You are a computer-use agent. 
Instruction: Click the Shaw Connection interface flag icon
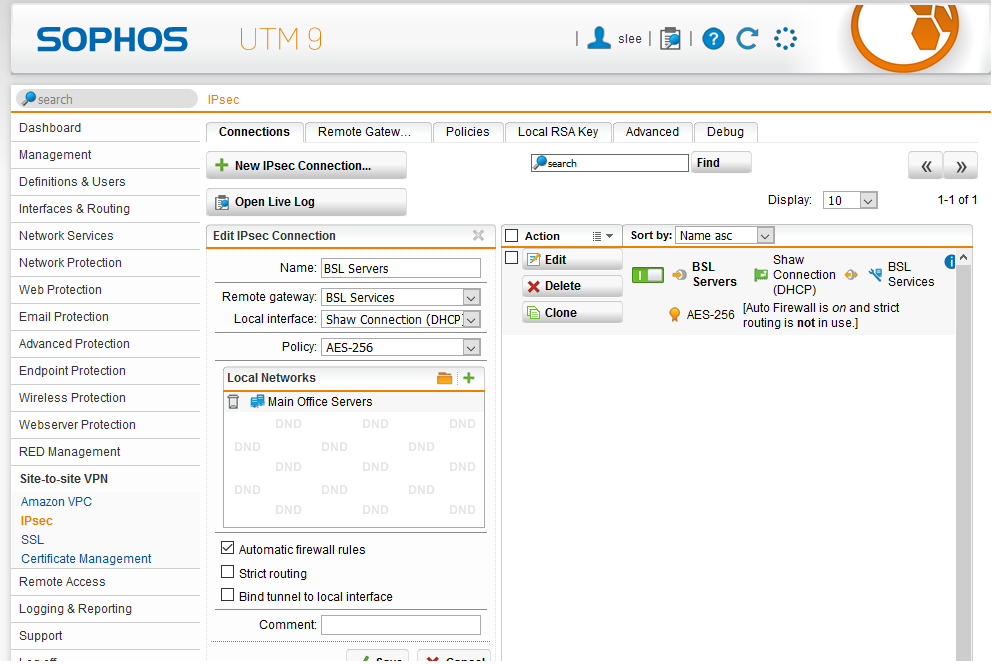click(x=761, y=274)
